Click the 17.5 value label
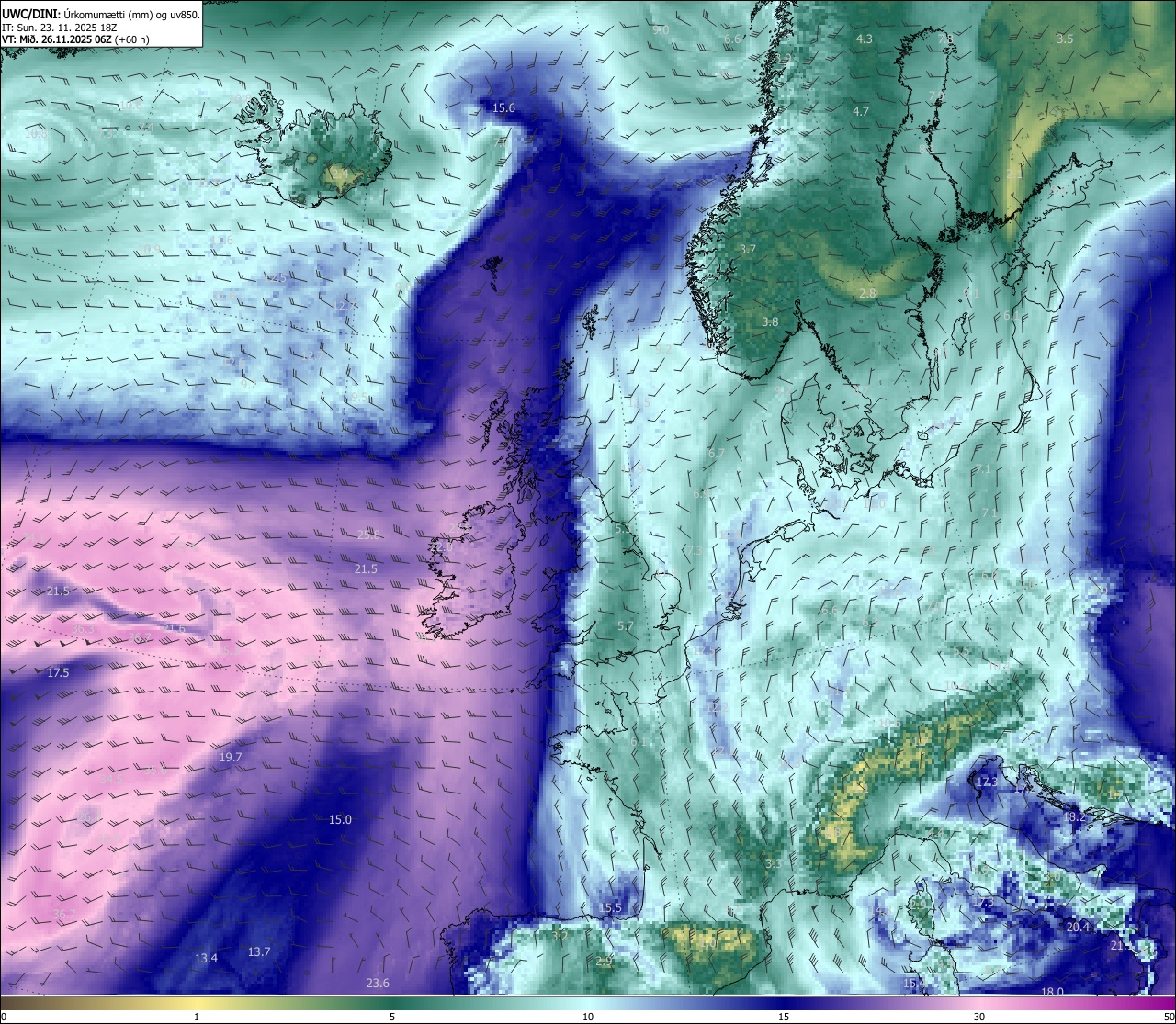The width and height of the screenshot is (1176, 1024). 58,673
